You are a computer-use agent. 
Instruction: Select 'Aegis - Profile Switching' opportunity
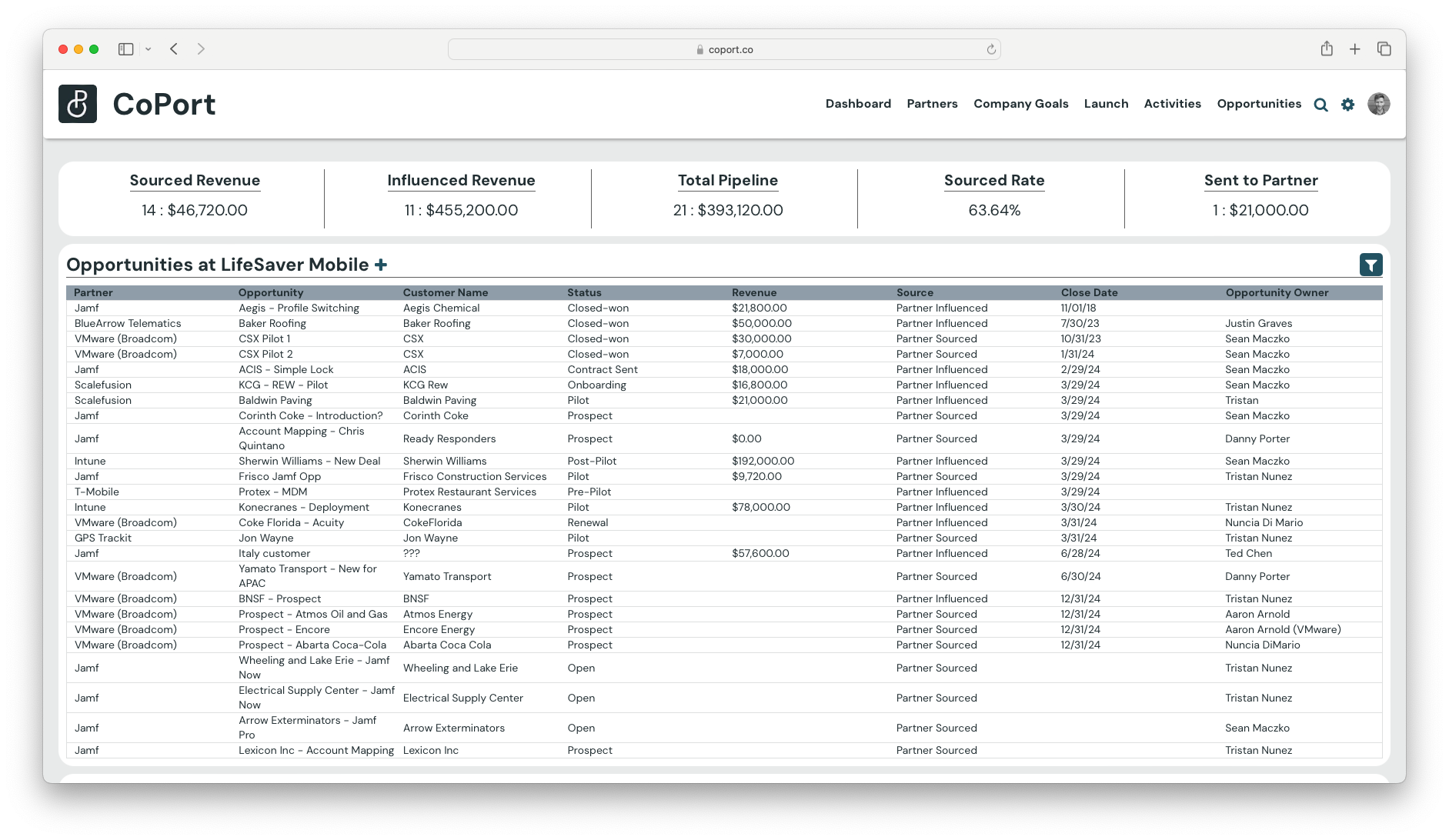point(299,308)
